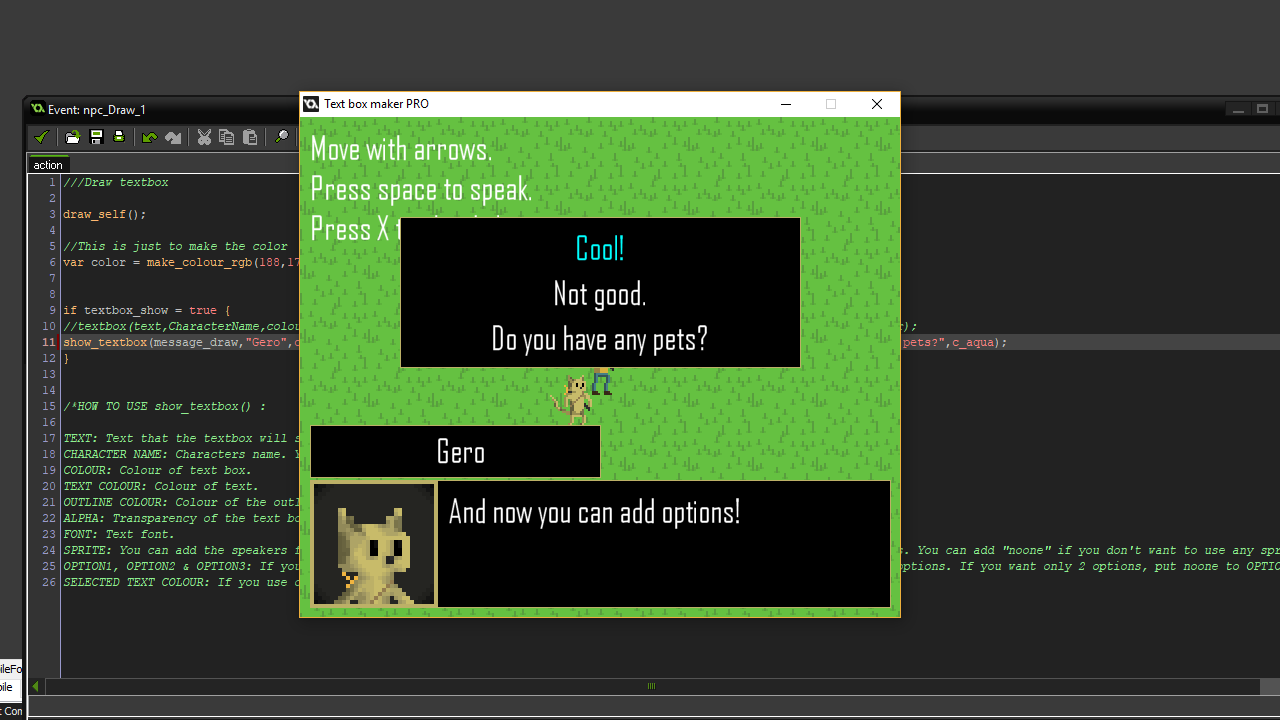
Task: Click Gero's portrait in the textbox
Action: tap(373, 543)
